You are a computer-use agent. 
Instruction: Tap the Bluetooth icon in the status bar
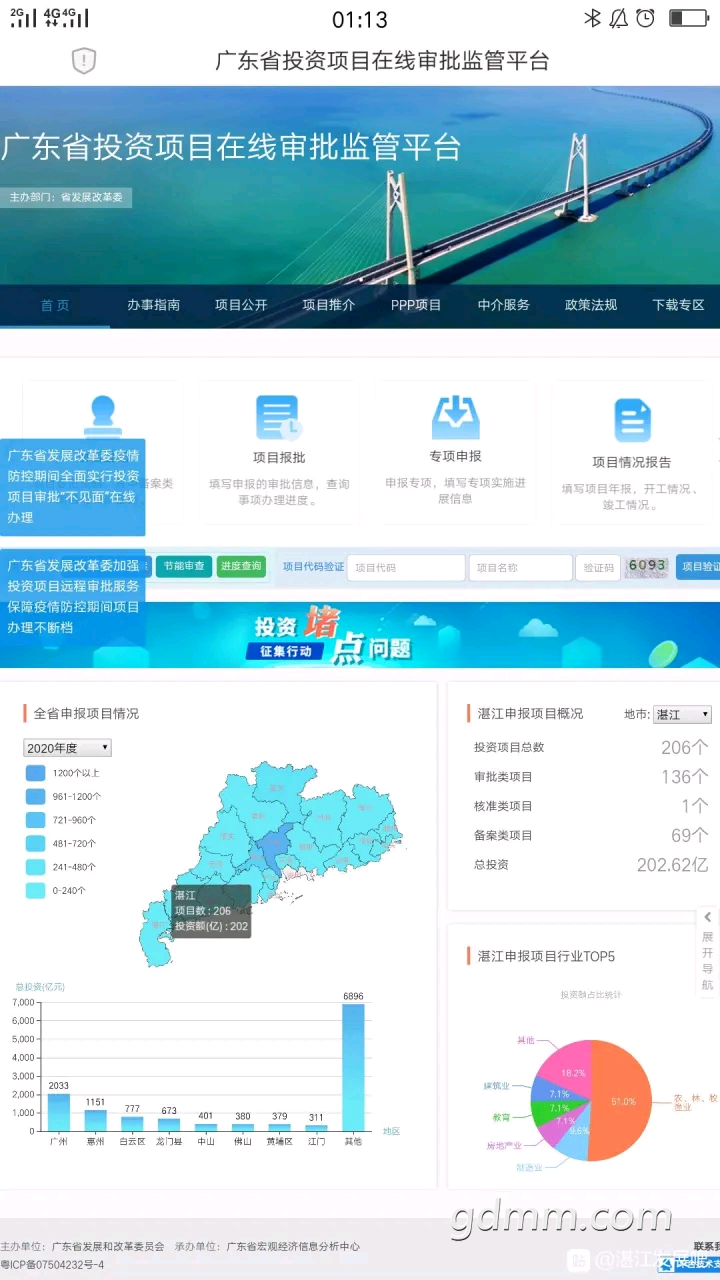[x=592, y=19]
